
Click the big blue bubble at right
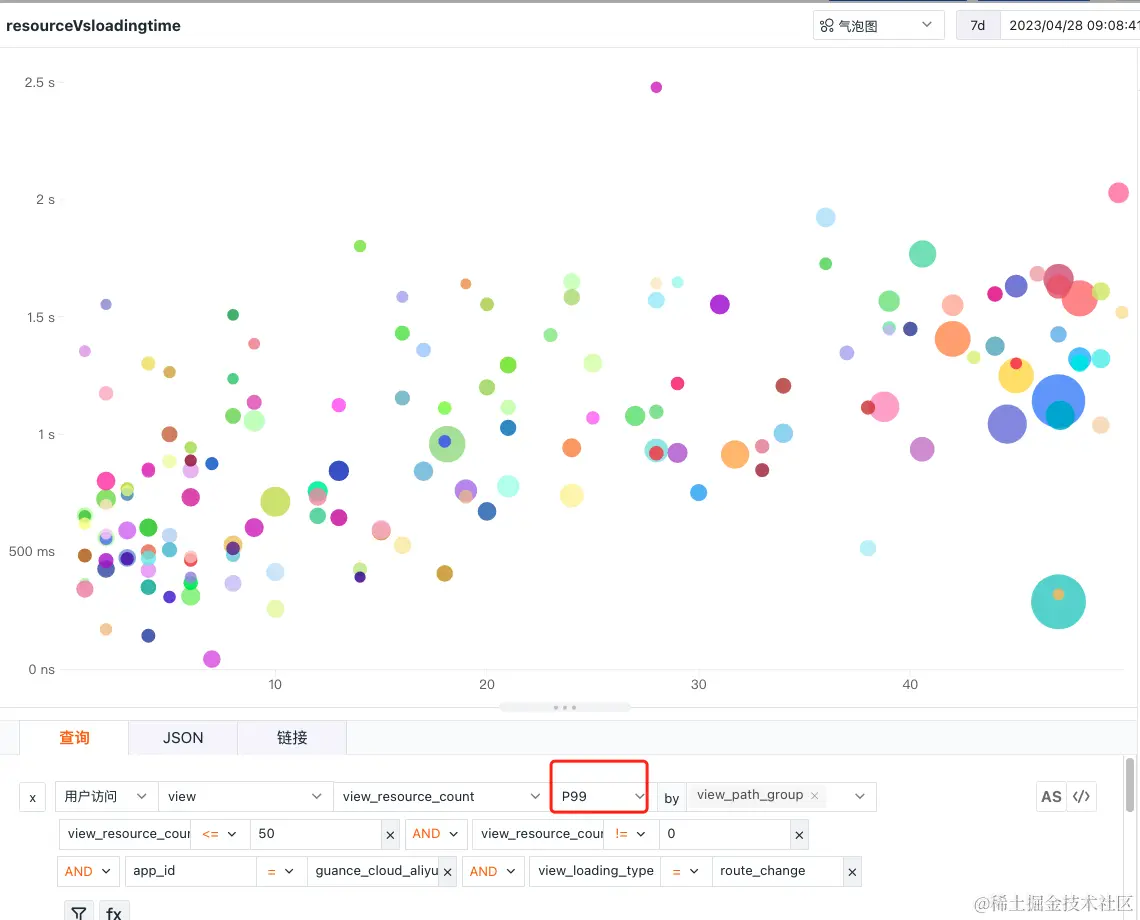1058,401
